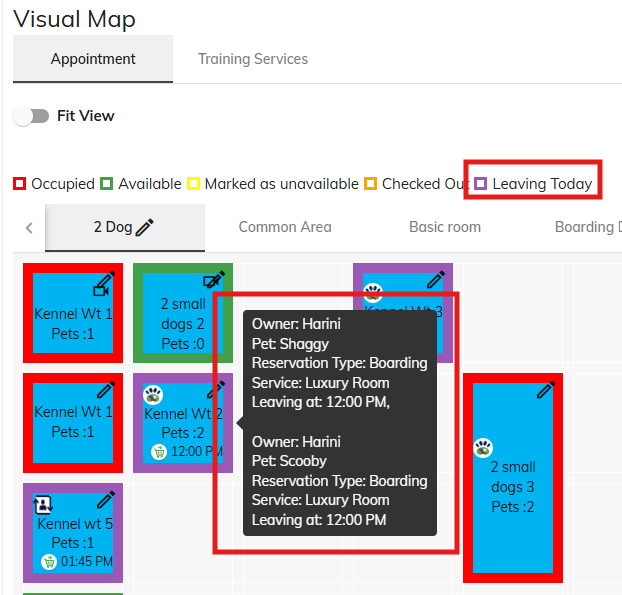Switch to the Training Services tab
The width and height of the screenshot is (622, 595).
tap(253, 59)
